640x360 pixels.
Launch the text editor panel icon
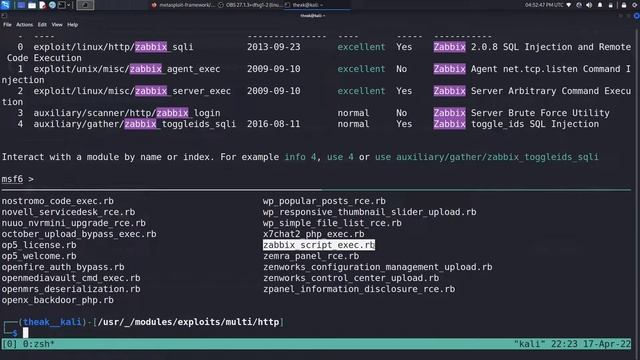click(42, 5)
